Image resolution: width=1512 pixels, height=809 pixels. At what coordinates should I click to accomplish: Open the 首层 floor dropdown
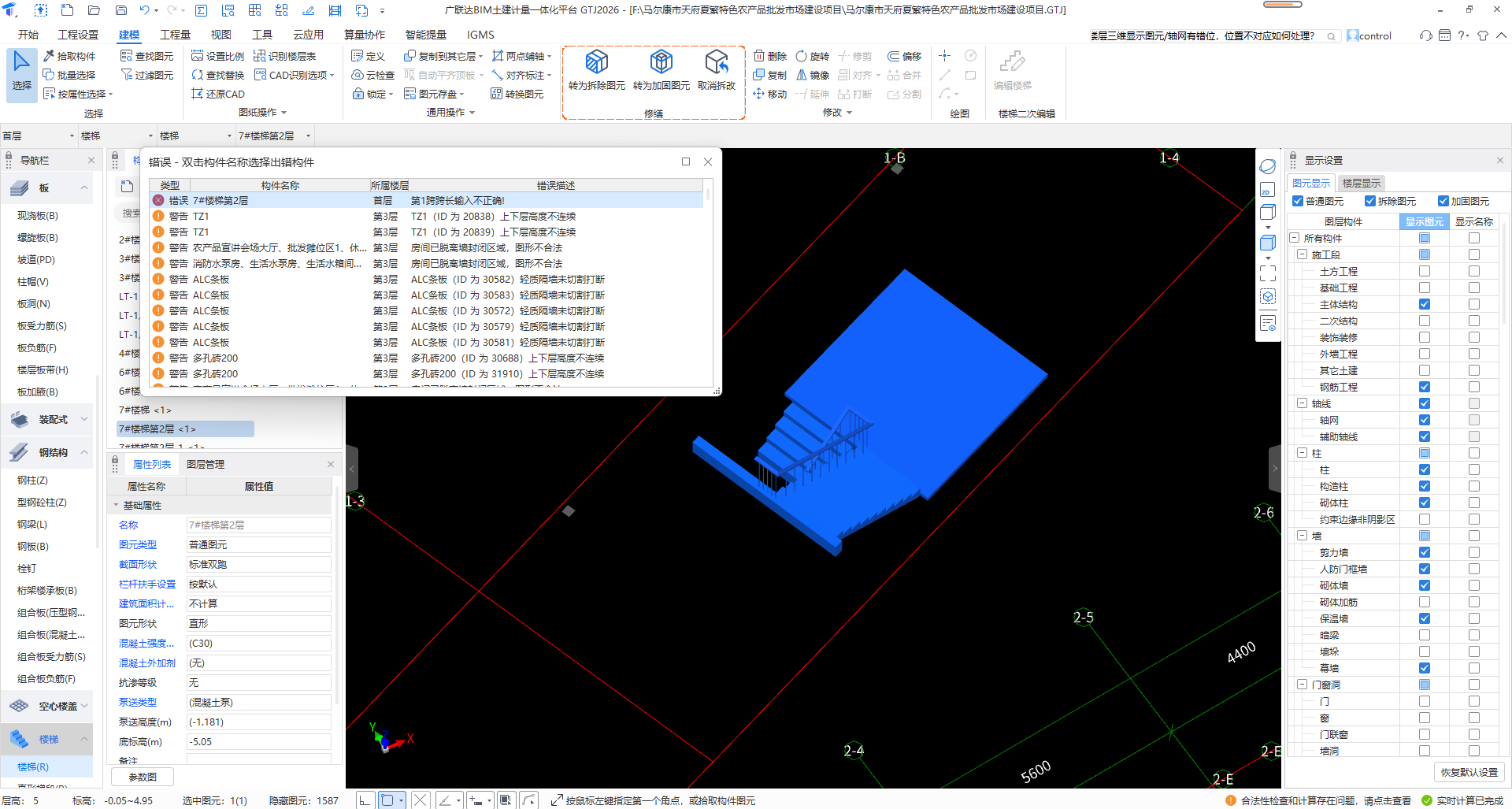coord(71,135)
